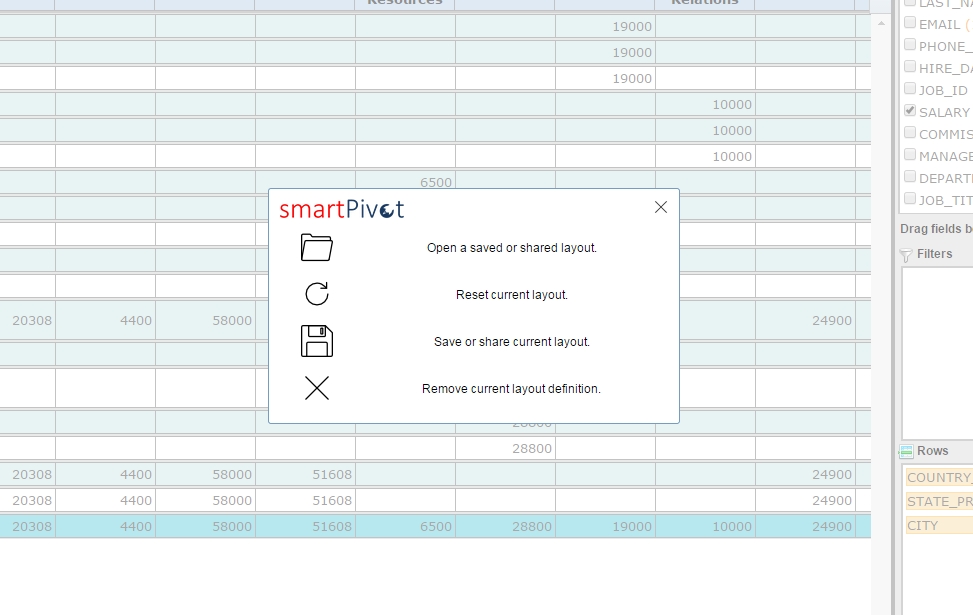Click the reset layout circular arrow icon
The height and width of the screenshot is (615, 973).
point(316,294)
